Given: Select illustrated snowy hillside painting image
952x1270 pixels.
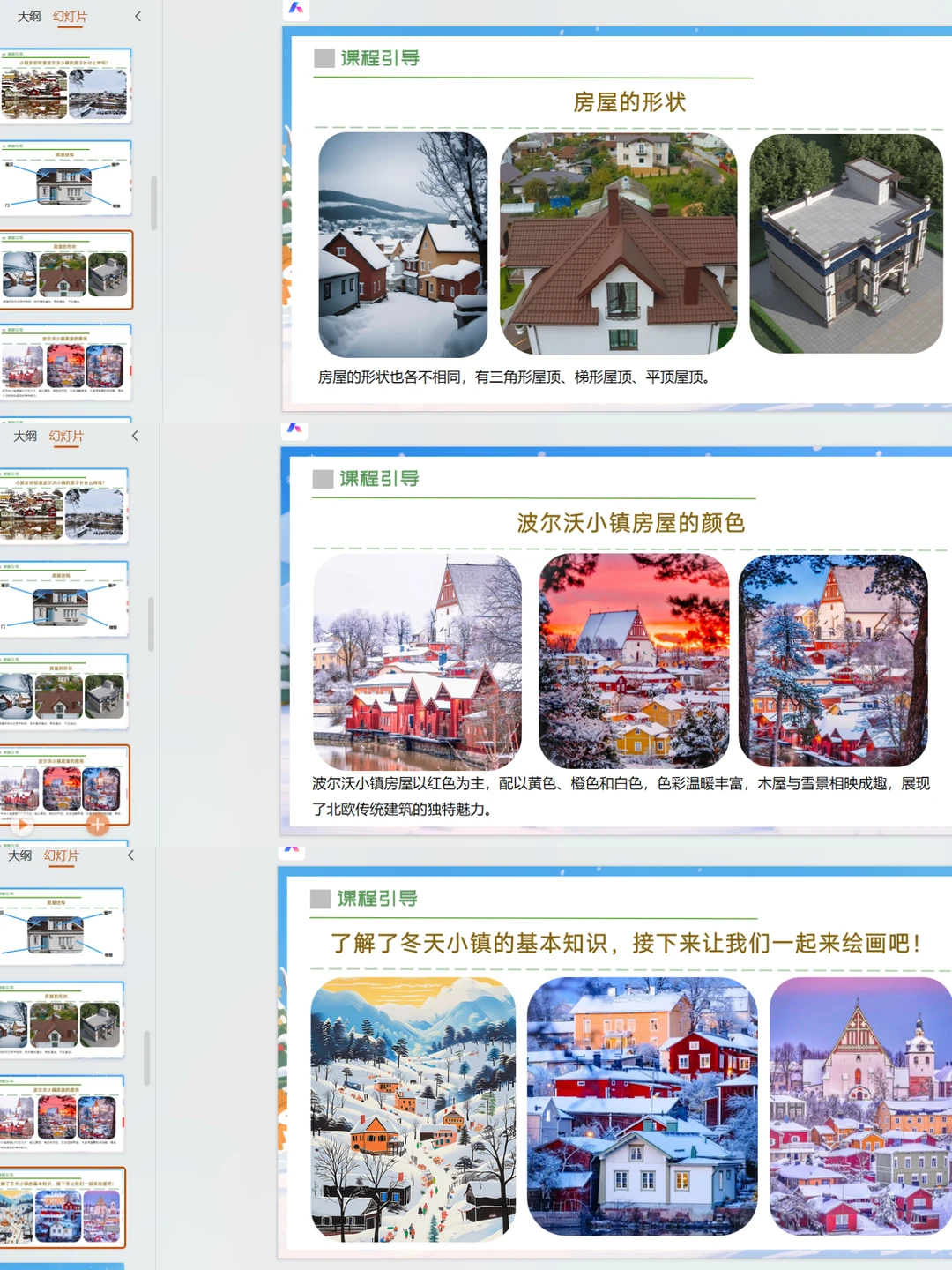Looking at the screenshot, I should (413, 1109).
